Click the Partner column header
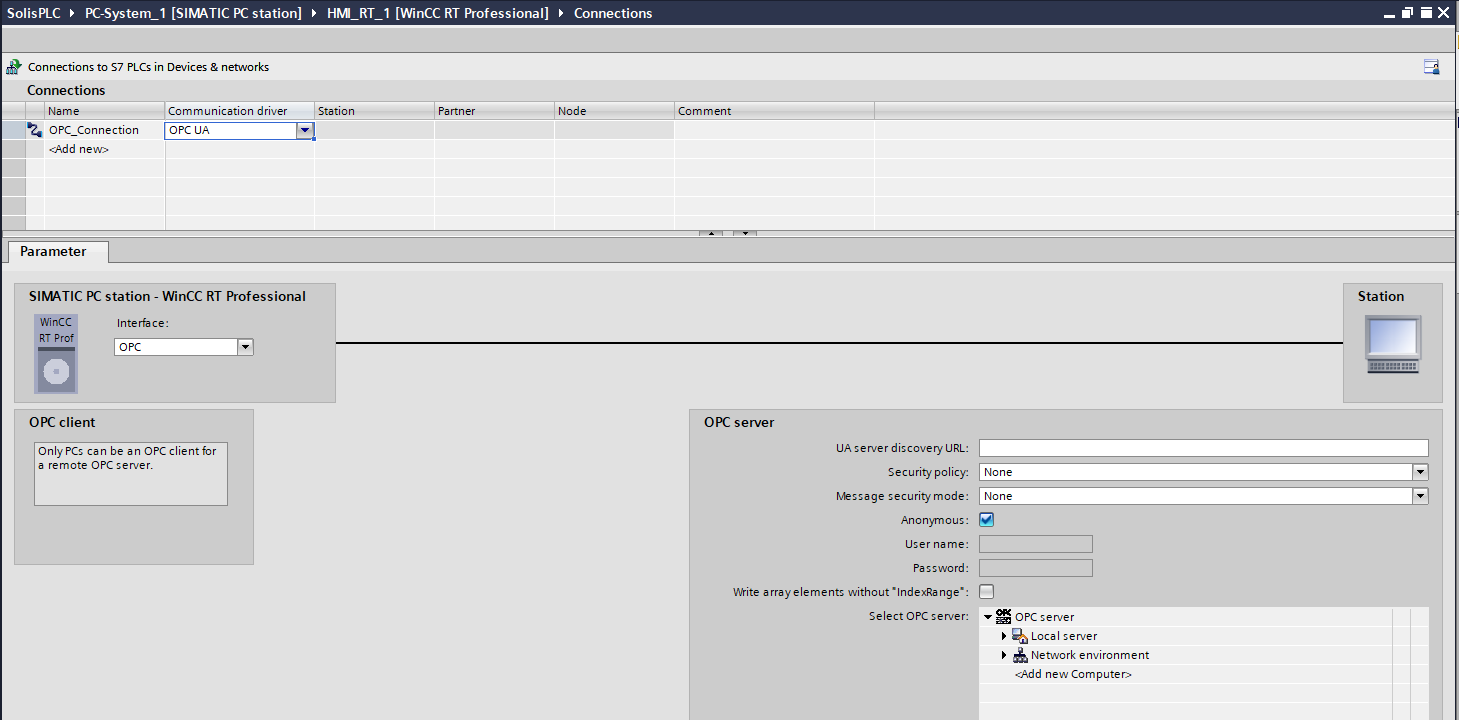 (x=494, y=111)
